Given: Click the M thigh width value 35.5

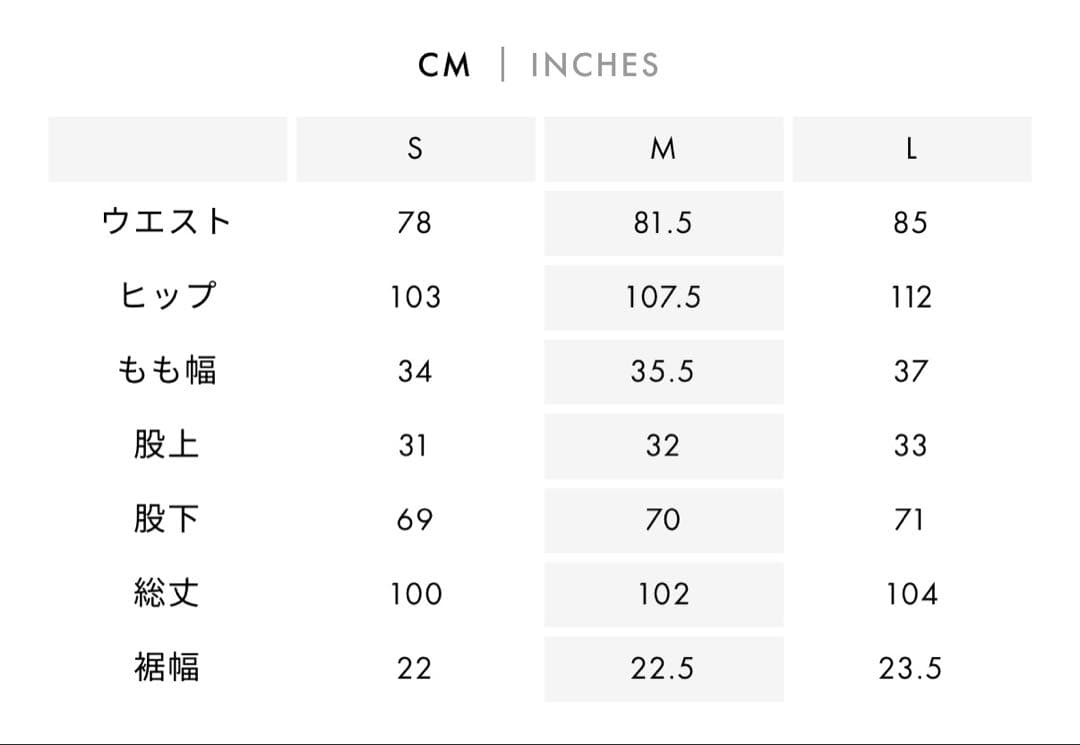Looking at the screenshot, I should coord(662,371).
